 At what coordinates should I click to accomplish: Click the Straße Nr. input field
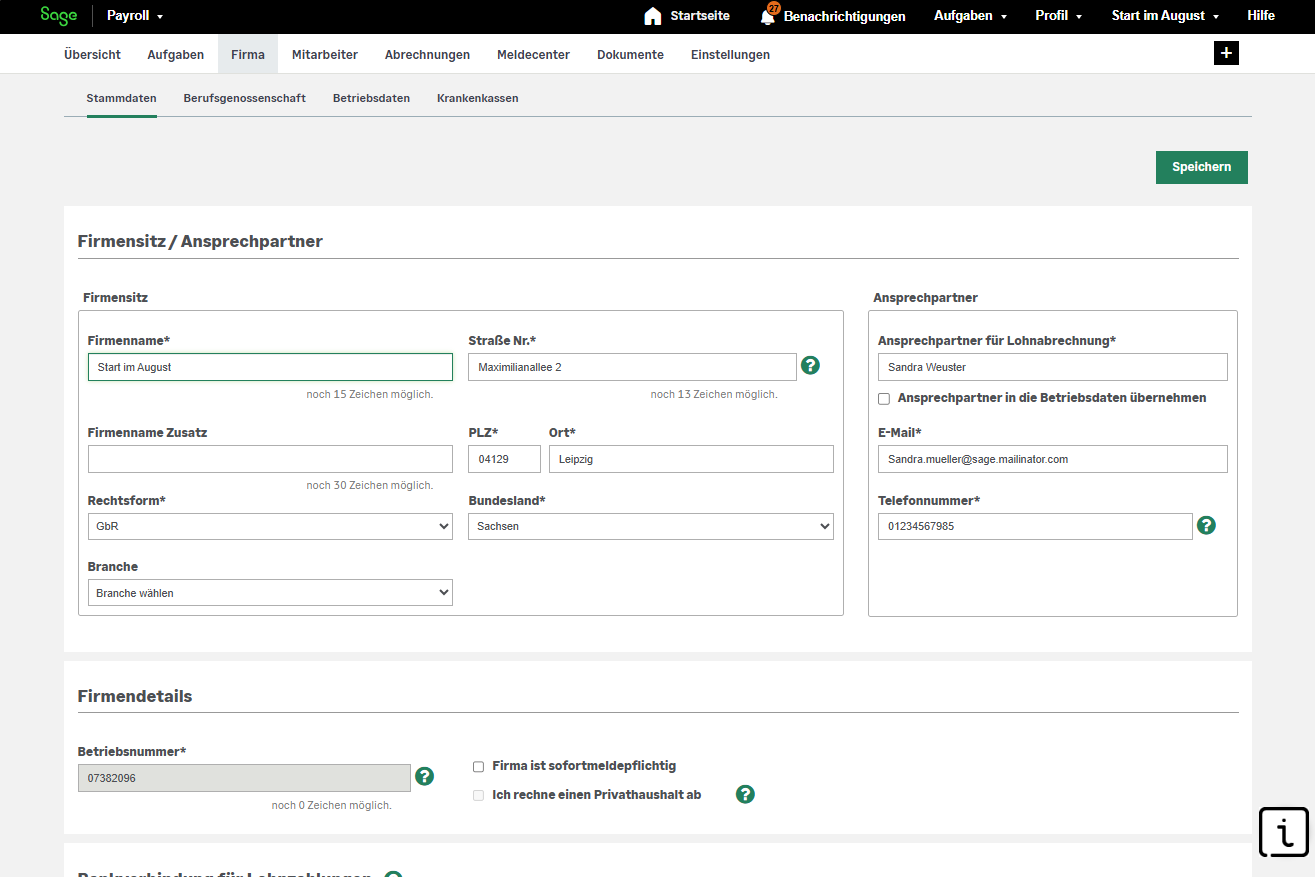tap(632, 367)
